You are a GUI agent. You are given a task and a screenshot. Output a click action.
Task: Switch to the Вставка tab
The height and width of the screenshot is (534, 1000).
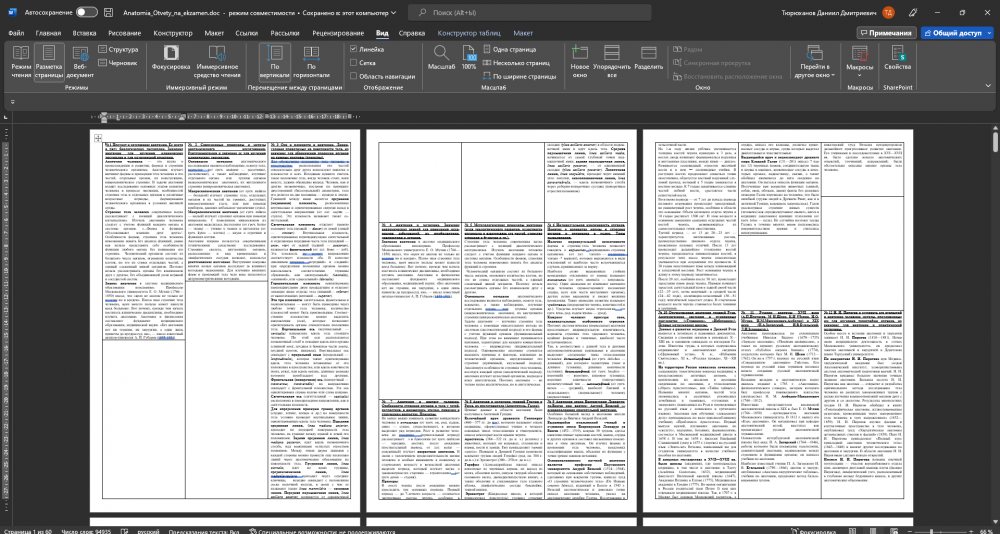click(84, 33)
